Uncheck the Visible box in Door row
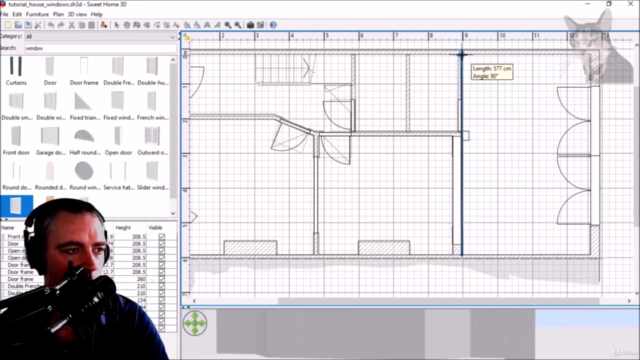Image resolution: width=640 pixels, height=360 pixels. tap(162, 244)
